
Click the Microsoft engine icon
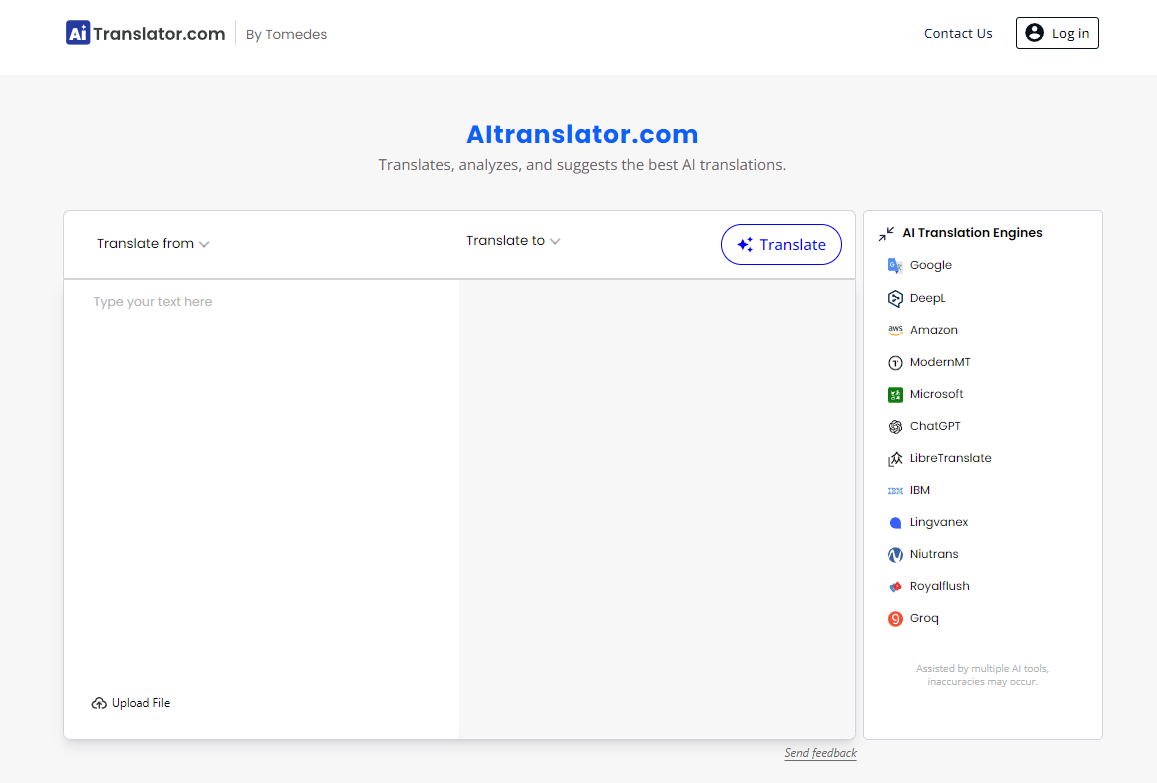(895, 395)
